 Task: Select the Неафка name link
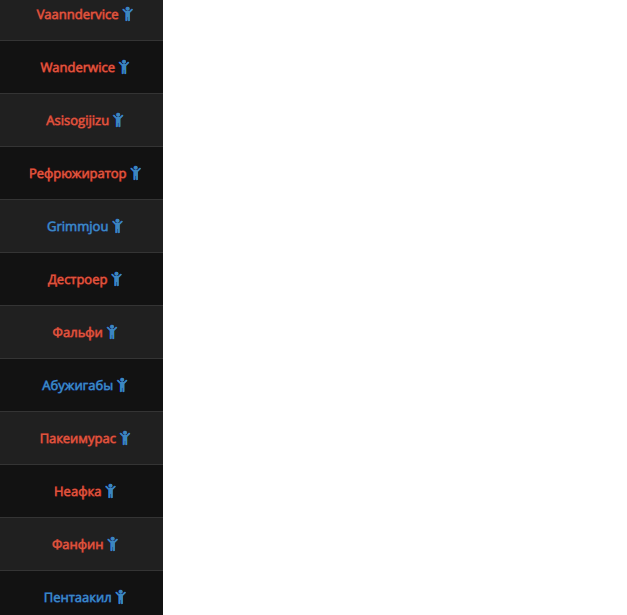point(78,492)
